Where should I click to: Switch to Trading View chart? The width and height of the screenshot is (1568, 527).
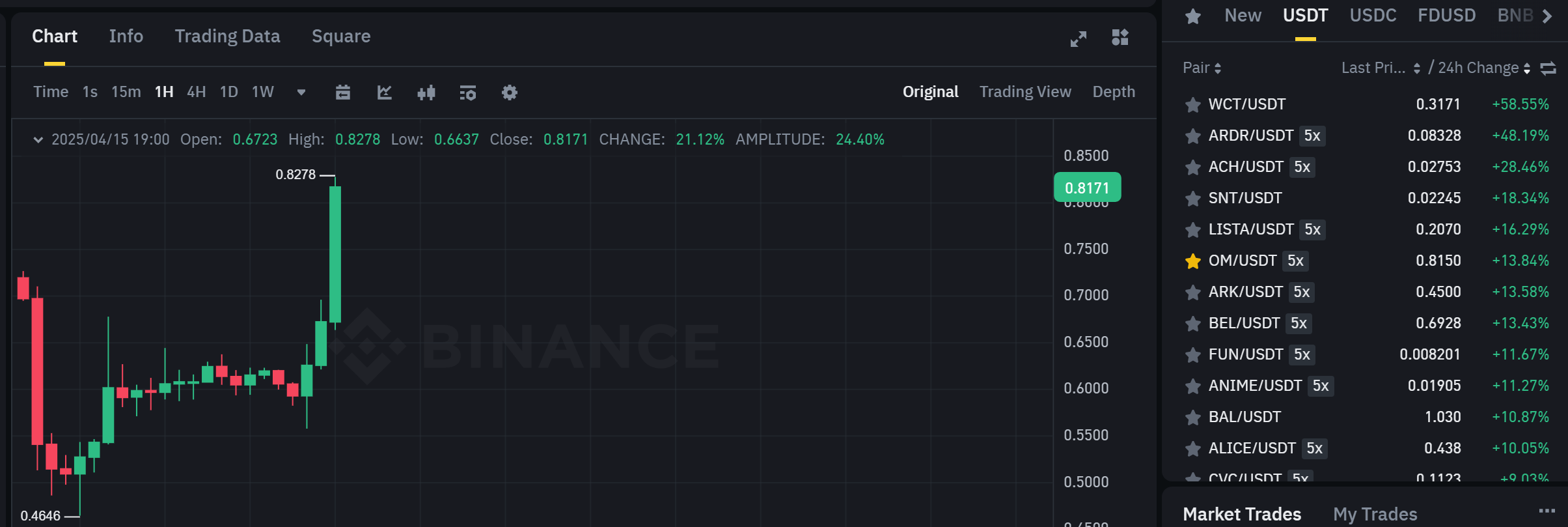pos(1025,92)
